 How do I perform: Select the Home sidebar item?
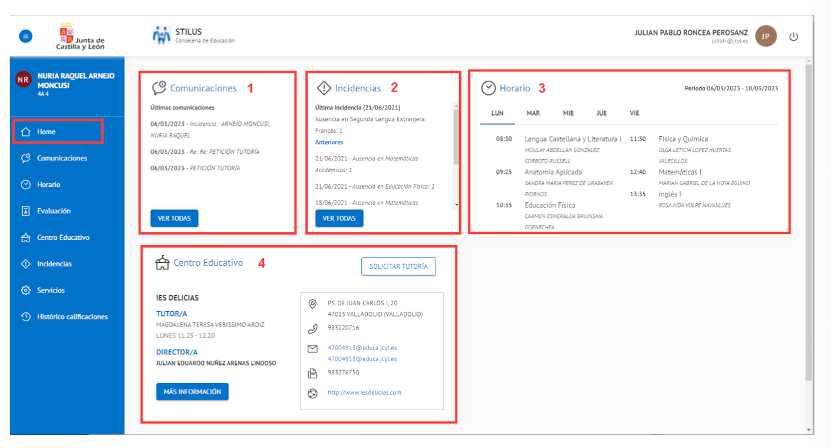(56, 131)
